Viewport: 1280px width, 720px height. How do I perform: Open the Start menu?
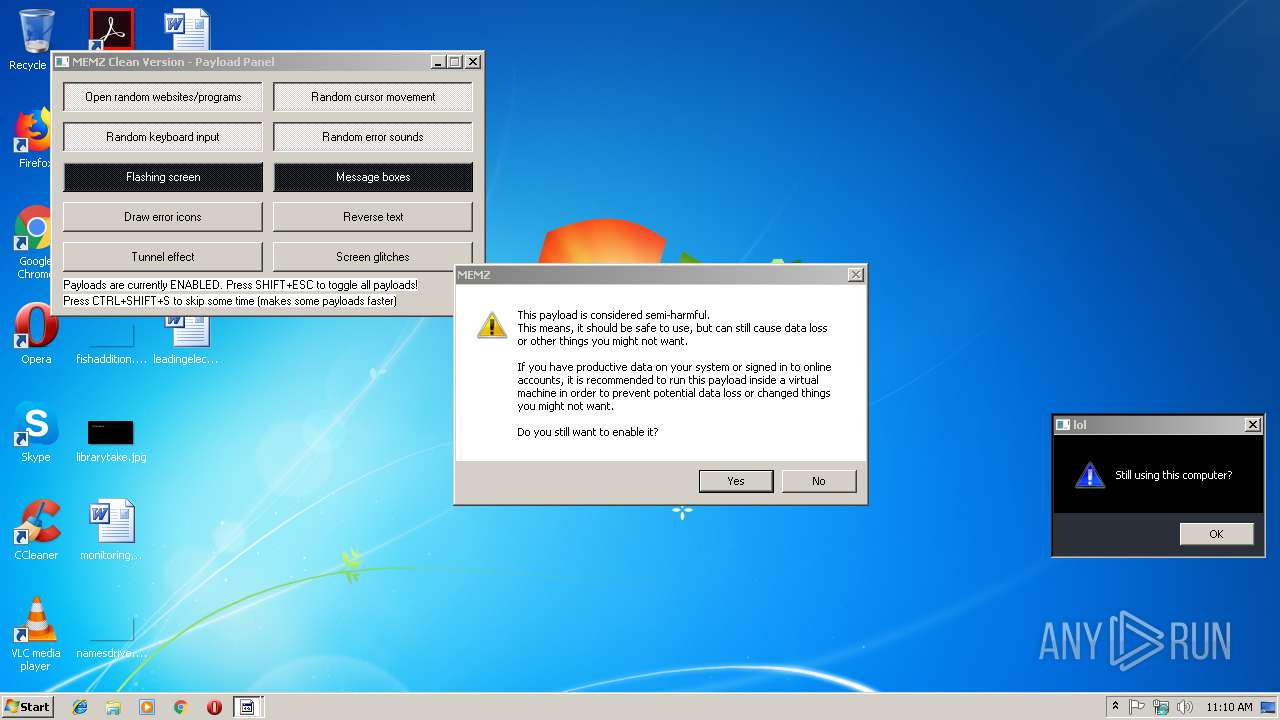[28, 707]
